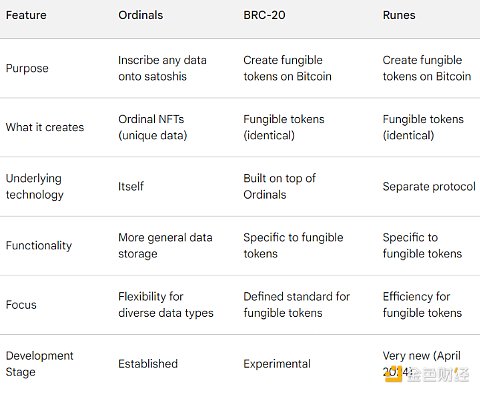Click the yellow watermark logo icon
Screen dimensions: 480x393
click(x=394, y=374)
